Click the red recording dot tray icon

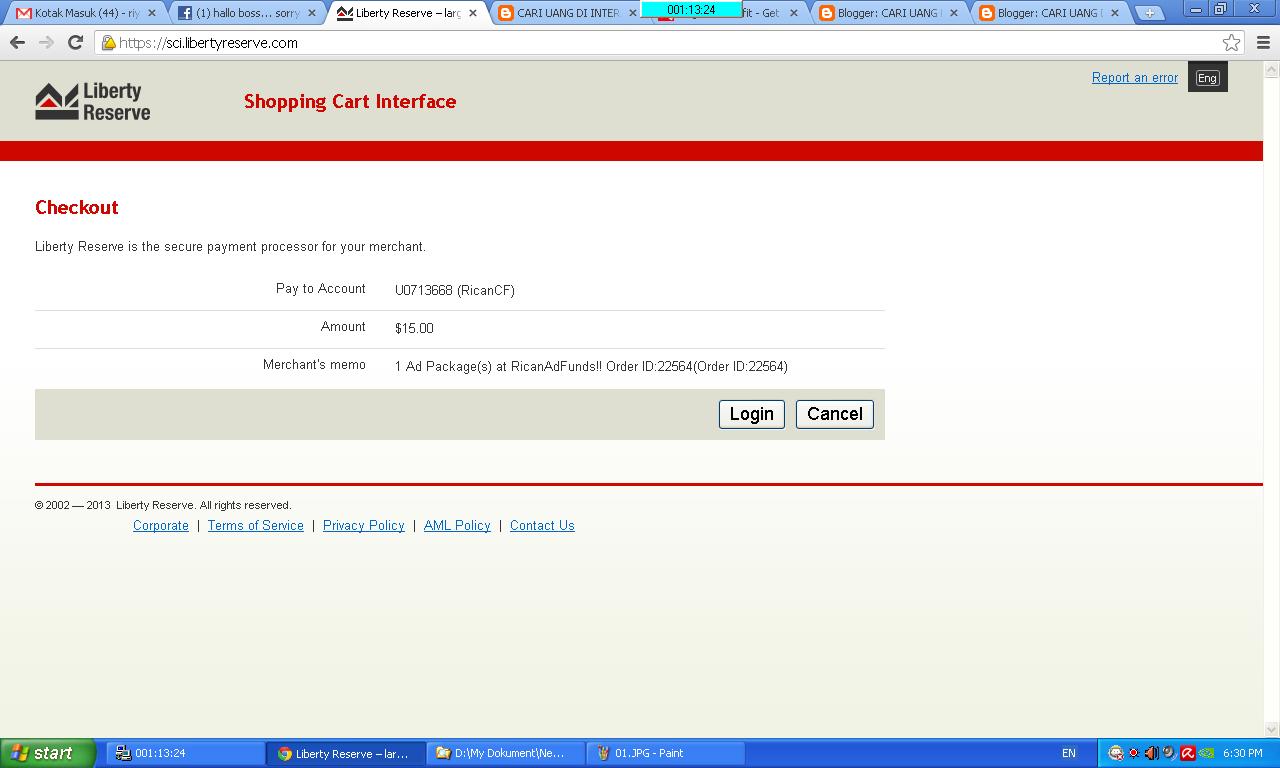(1134, 753)
